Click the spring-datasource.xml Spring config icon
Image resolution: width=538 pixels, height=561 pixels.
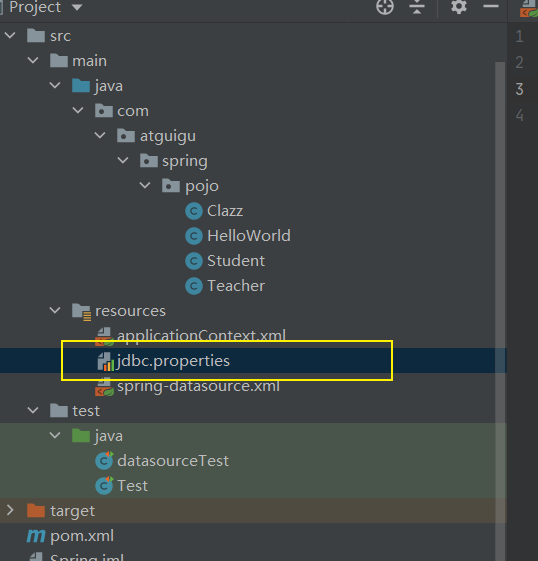pos(104,387)
